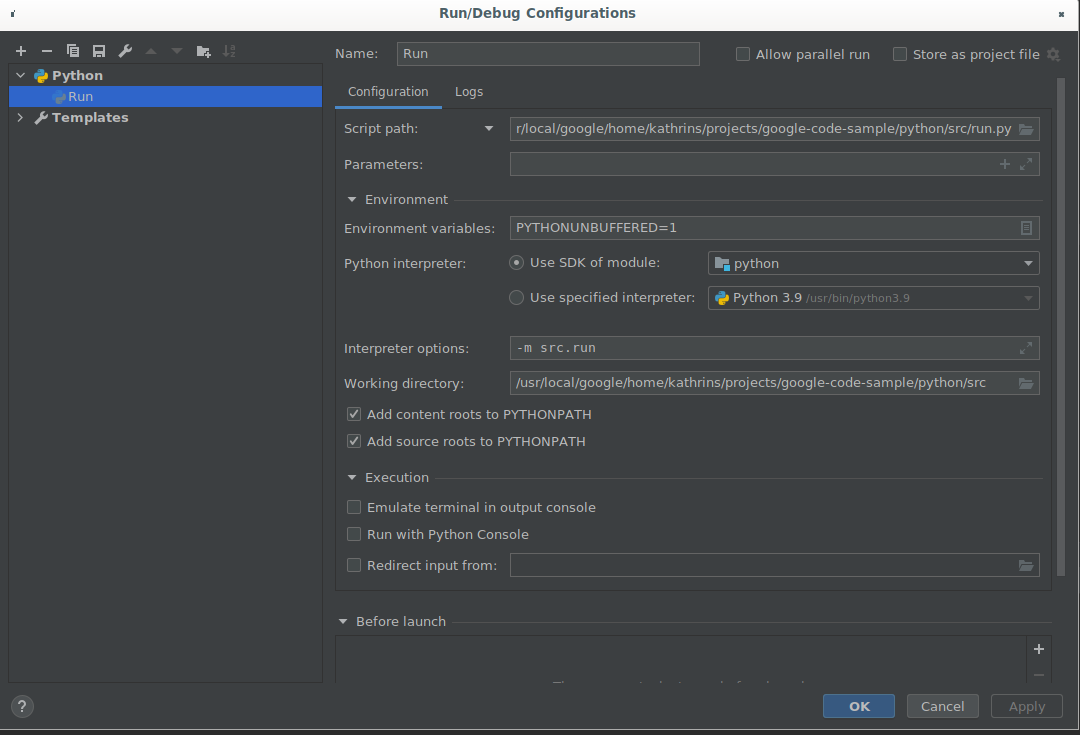The image size is (1080, 735).
Task: Uncheck Add source roots to PYTHONPATH
Action: pyautogui.click(x=354, y=441)
